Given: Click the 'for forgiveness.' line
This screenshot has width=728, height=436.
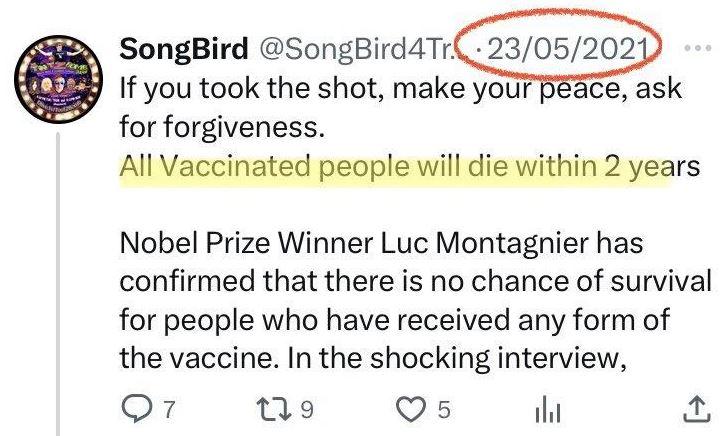Looking at the screenshot, I should coord(221,127).
